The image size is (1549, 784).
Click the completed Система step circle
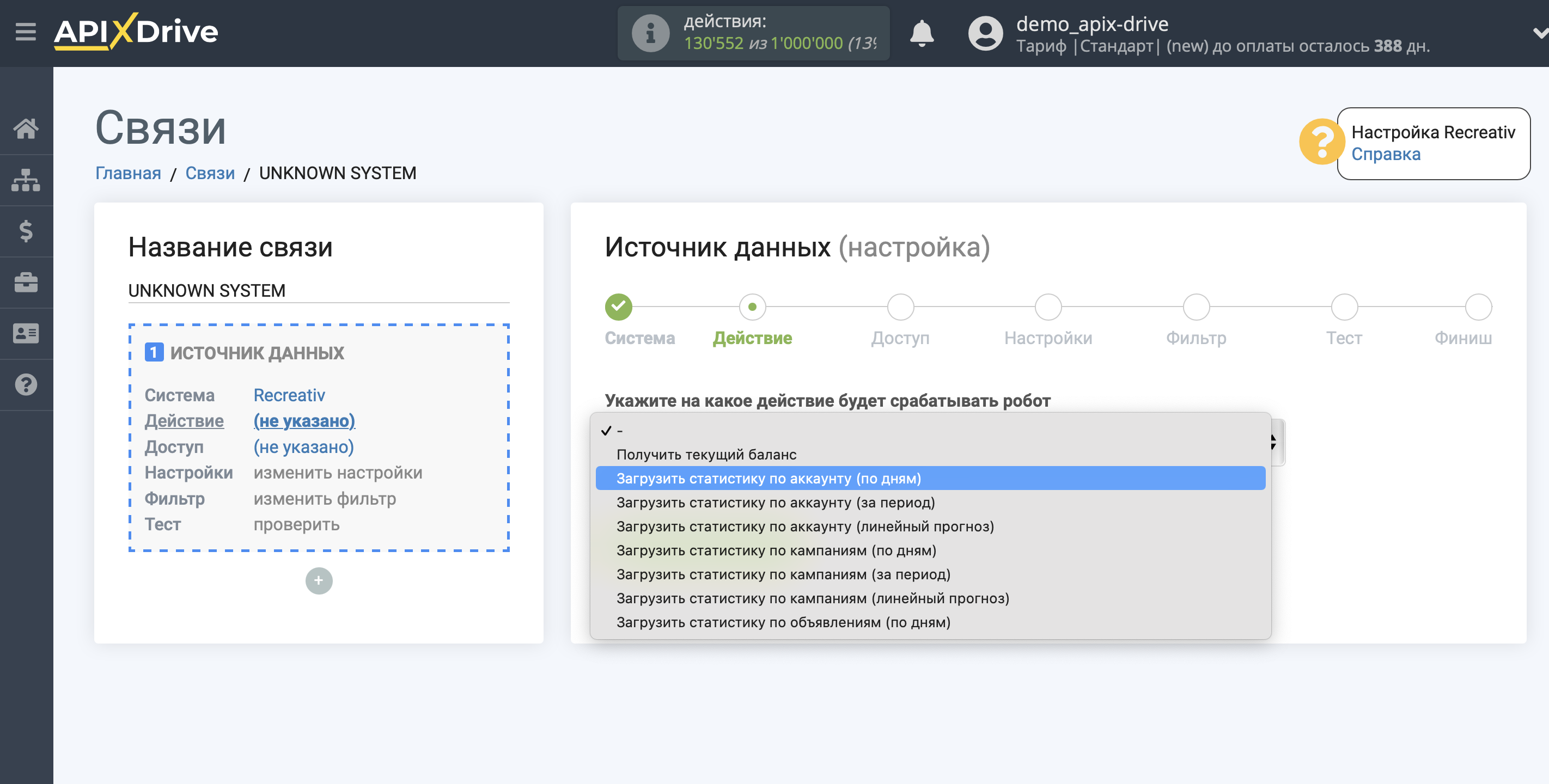click(618, 307)
